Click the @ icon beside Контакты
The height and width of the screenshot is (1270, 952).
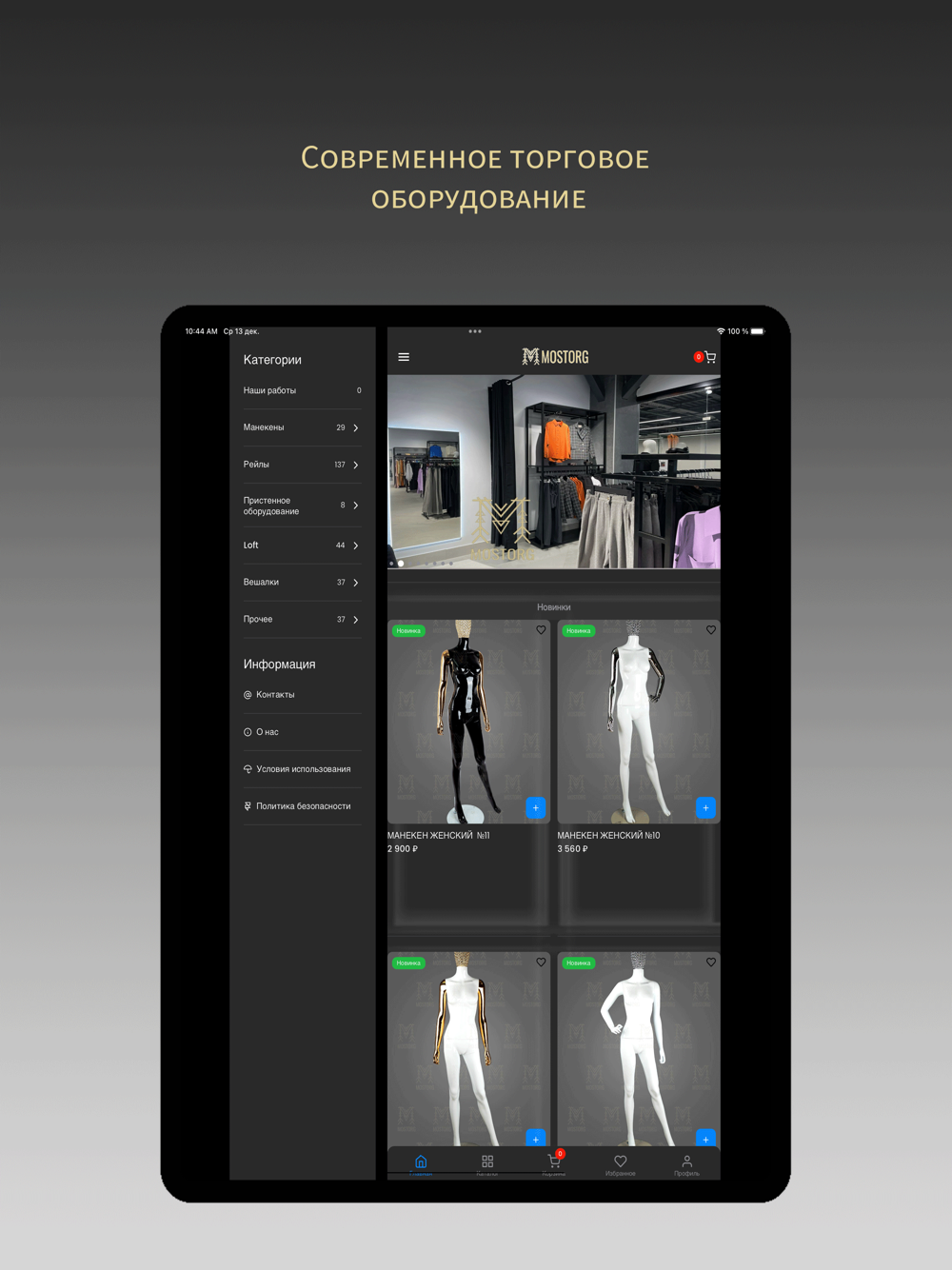click(x=248, y=695)
